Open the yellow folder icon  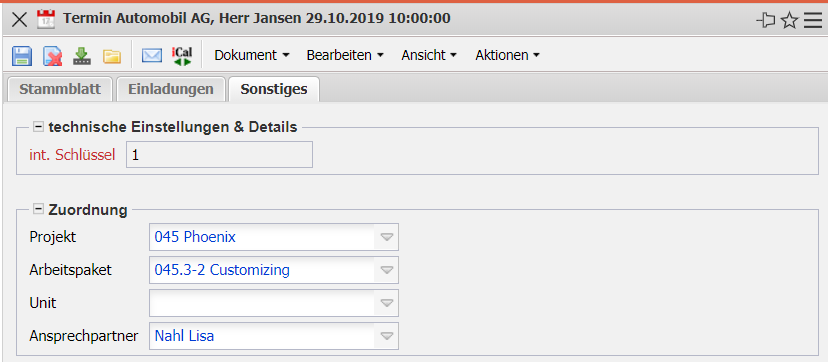click(x=111, y=56)
